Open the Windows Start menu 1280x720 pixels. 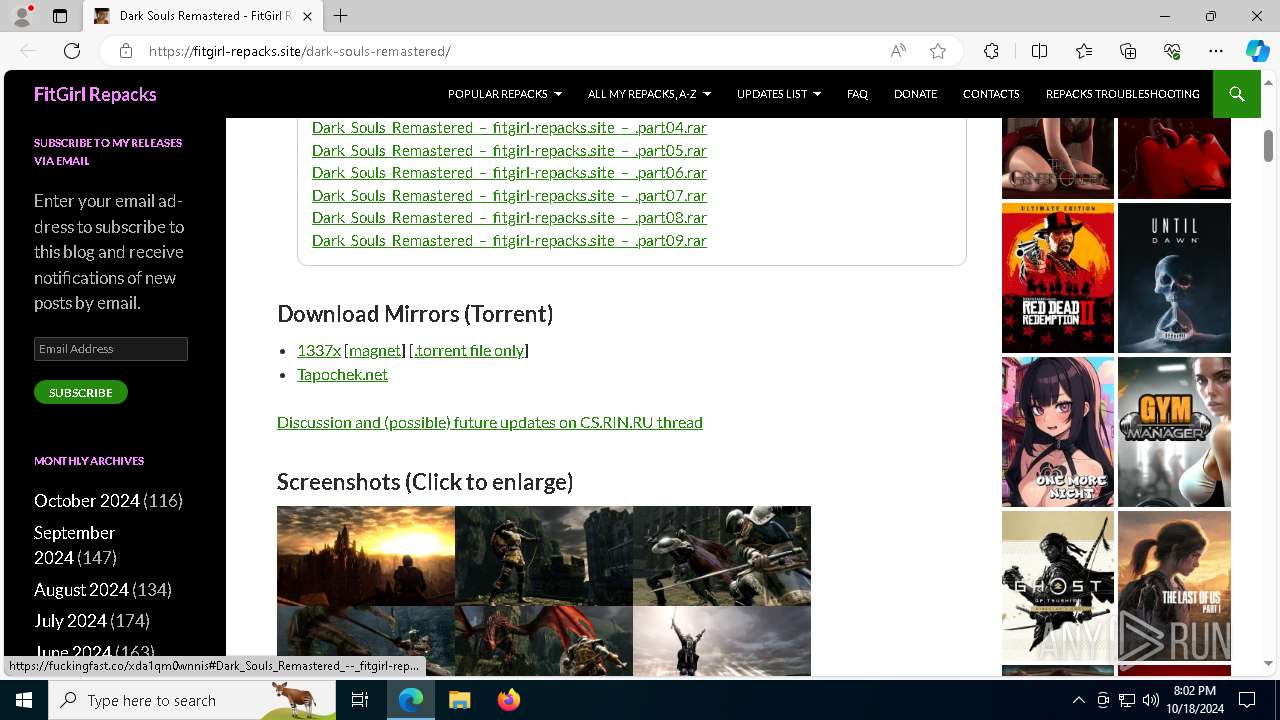(24, 700)
